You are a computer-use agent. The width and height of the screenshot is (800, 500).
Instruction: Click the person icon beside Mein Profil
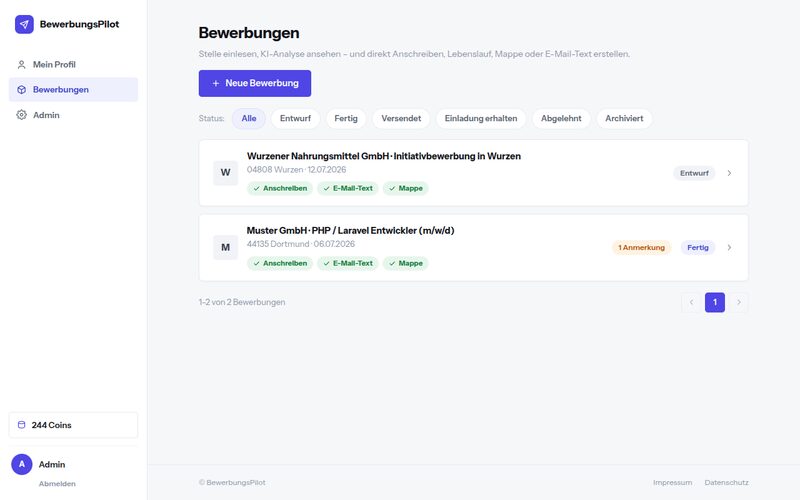21,65
